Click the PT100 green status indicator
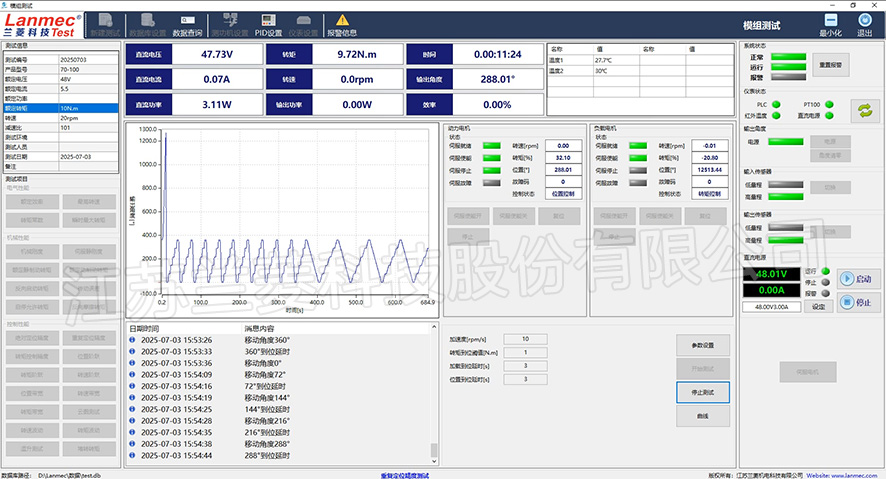Image resolution: width=886 pixels, height=479 pixels. 829,104
